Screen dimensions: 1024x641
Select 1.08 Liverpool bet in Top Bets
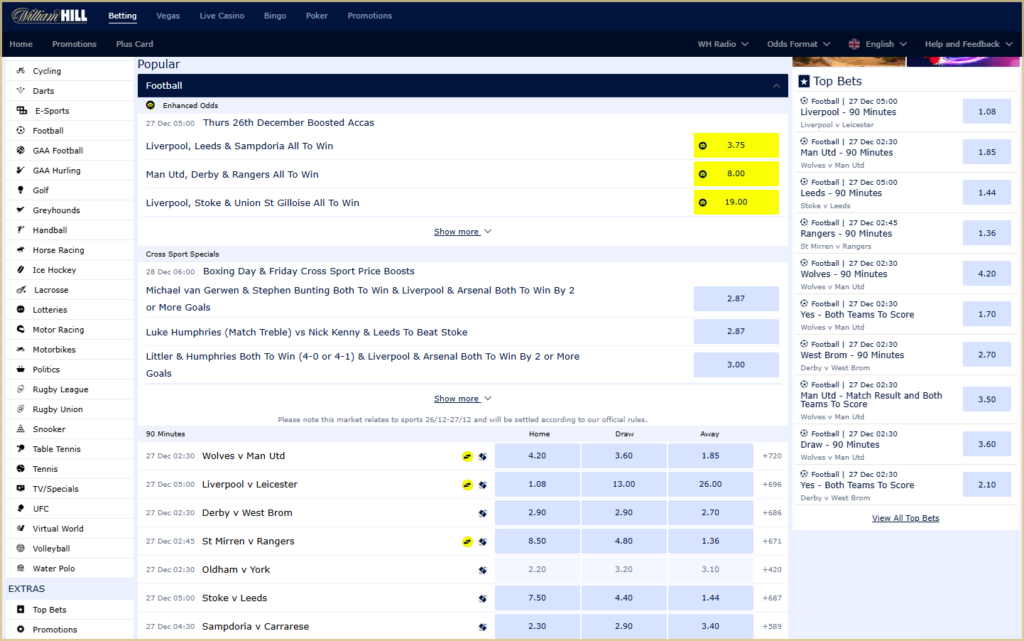987,112
